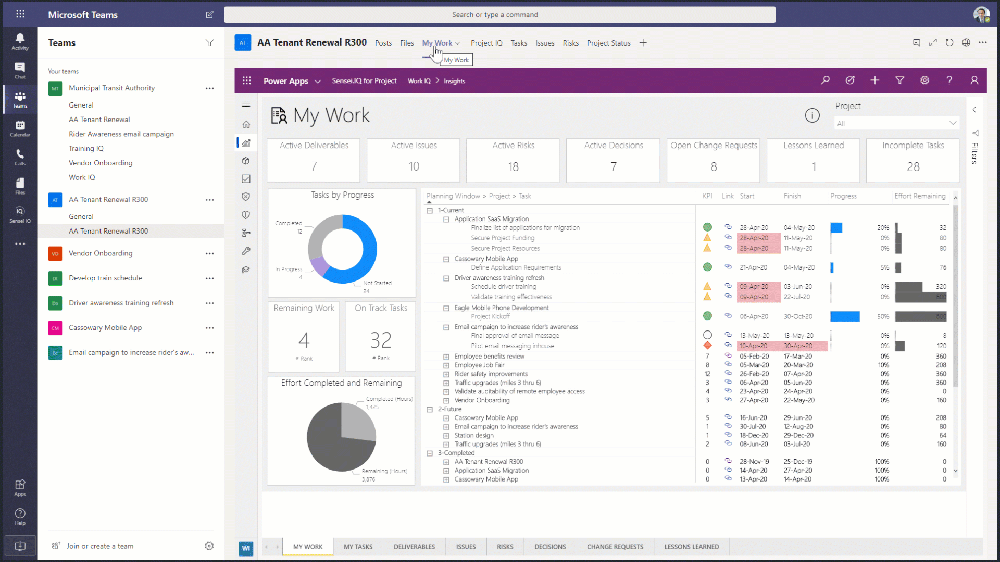The image size is (1000, 562).
Task: Select the Rider Awareness email campaign channel
Action: (121, 134)
